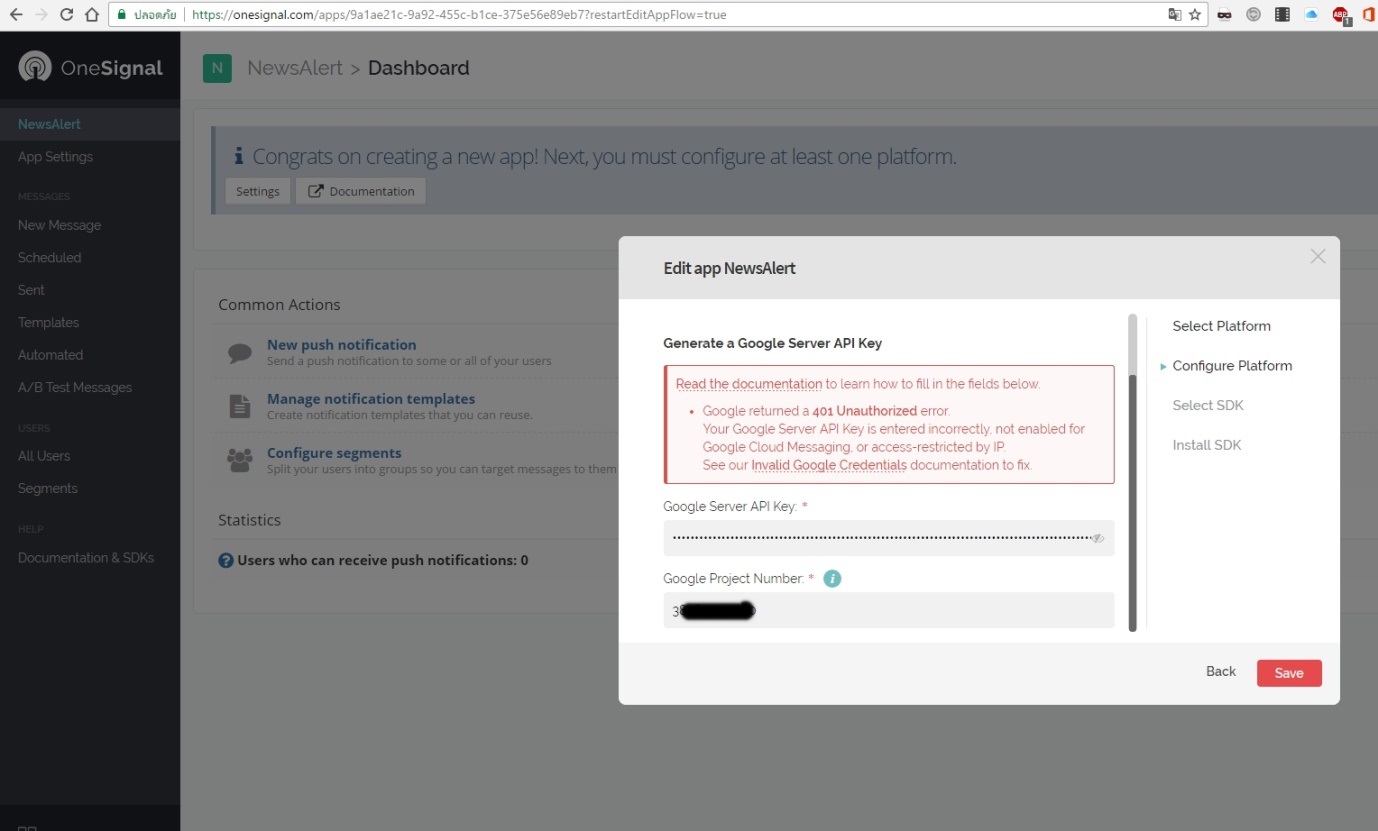Click the question mark icon beside Users statistic
The image size is (1378, 831).
click(x=226, y=561)
